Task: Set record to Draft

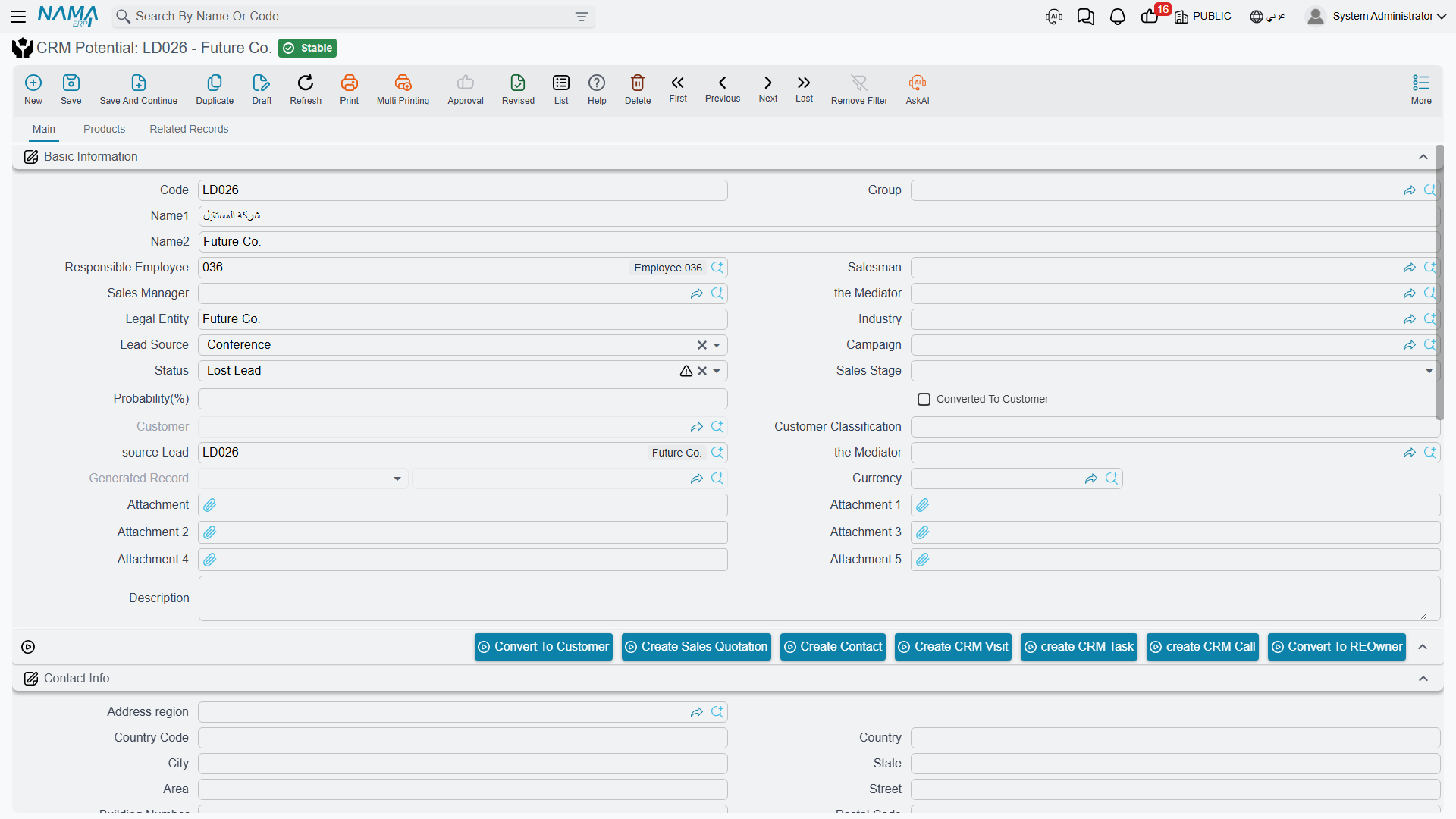Action: [262, 89]
